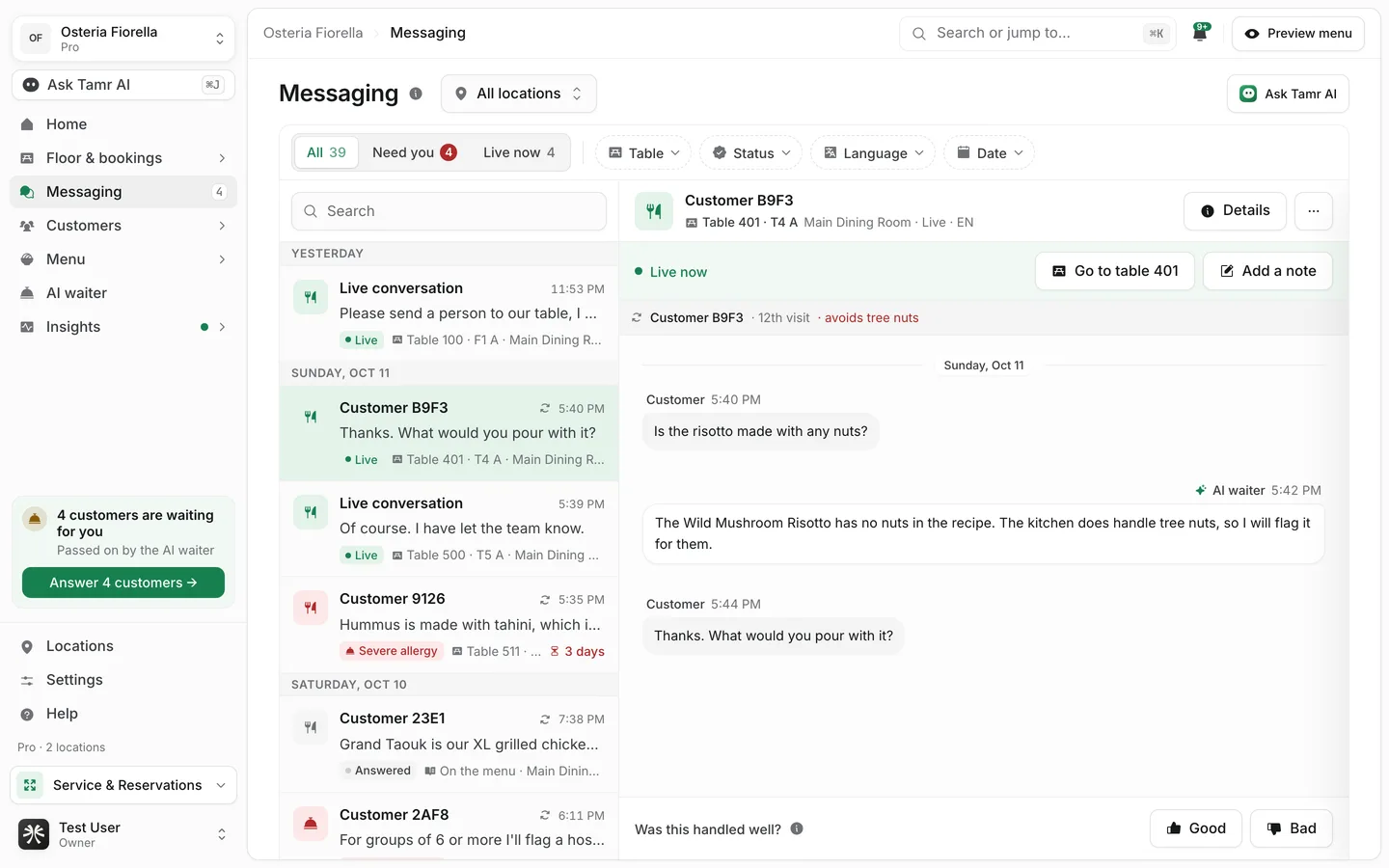Viewport: 1389px width, 868px height.
Task: Open Messaging in the sidebar
Action: [123, 192]
